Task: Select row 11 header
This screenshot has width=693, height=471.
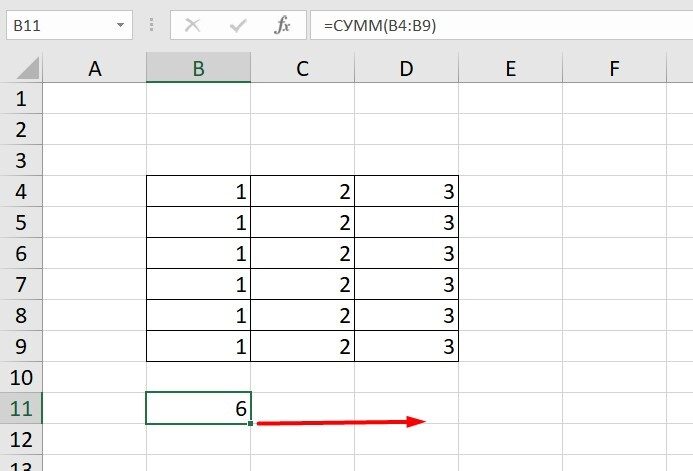Action: 22,408
